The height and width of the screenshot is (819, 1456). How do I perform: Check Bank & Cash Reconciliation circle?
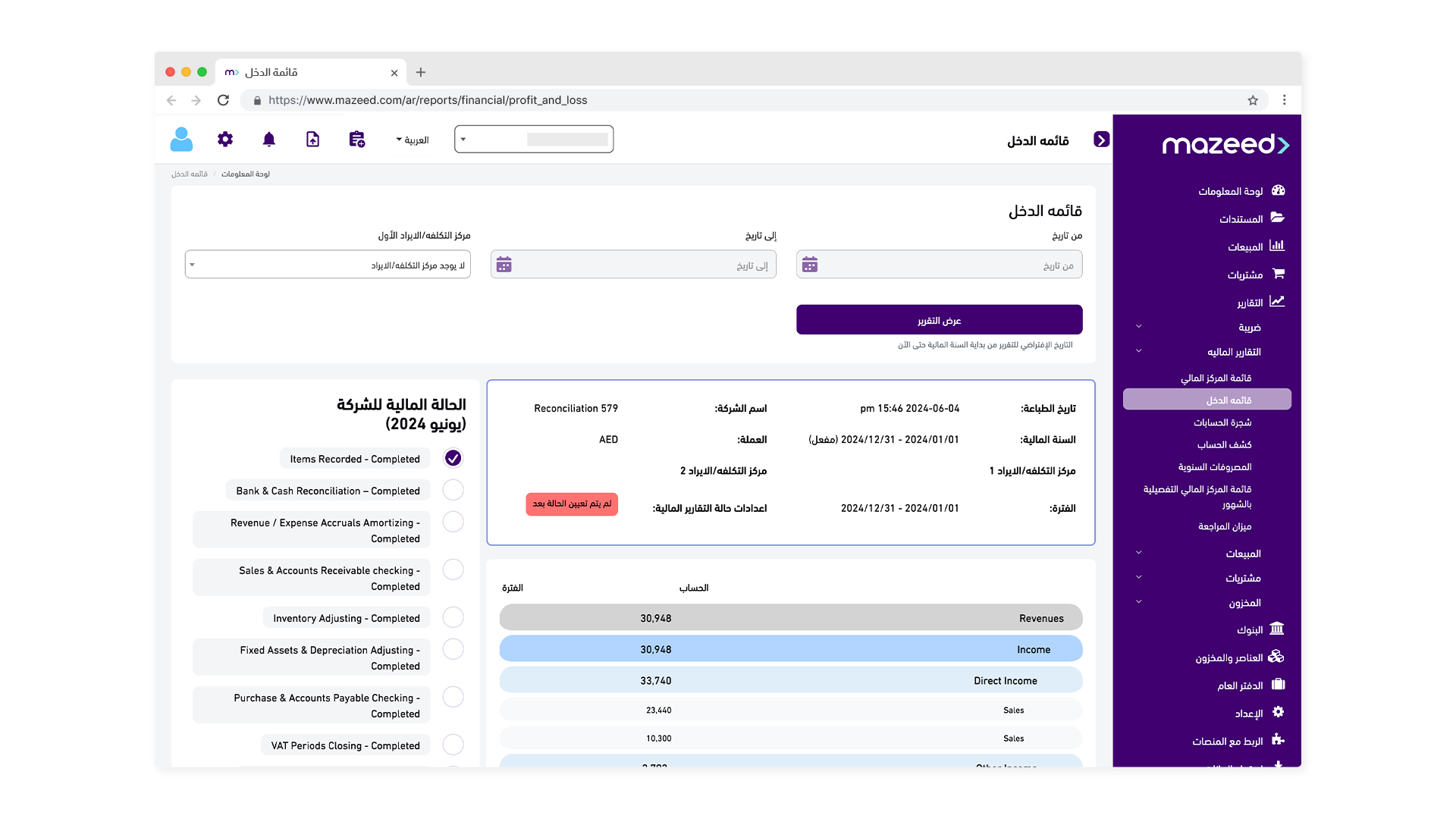[x=453, y=490]
